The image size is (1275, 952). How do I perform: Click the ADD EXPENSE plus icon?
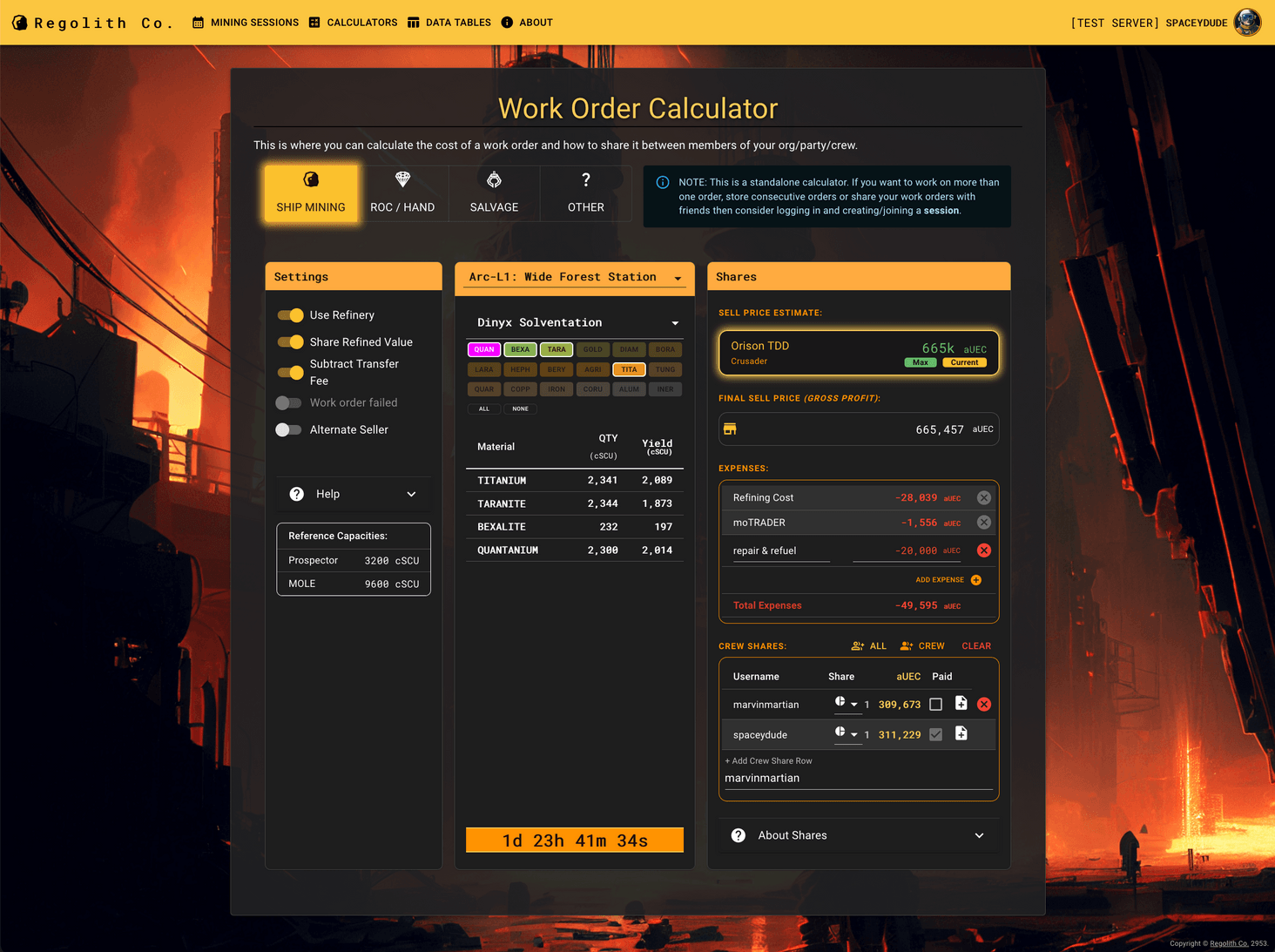(x=975, y=579)
